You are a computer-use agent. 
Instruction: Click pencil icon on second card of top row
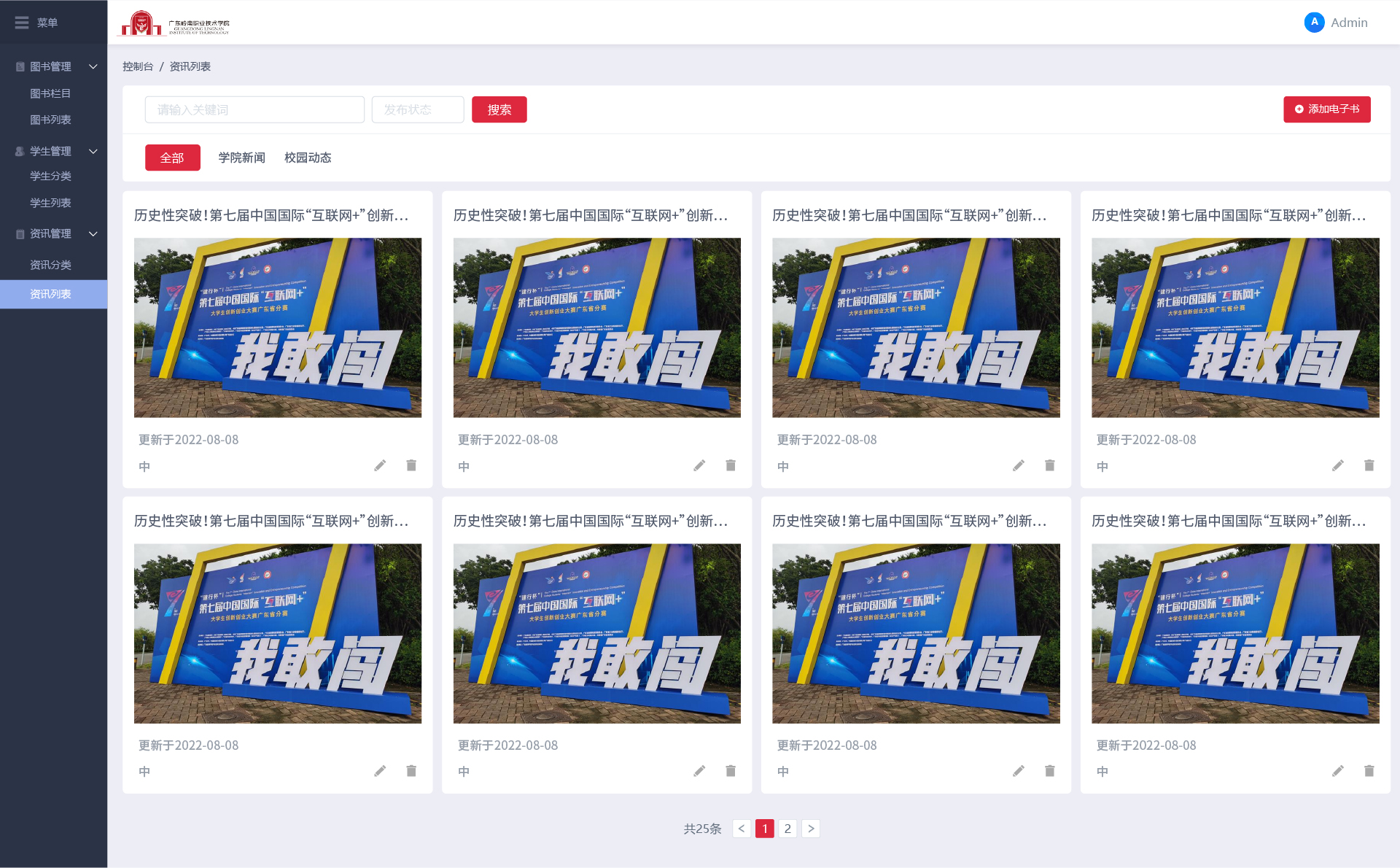point(699,465)
